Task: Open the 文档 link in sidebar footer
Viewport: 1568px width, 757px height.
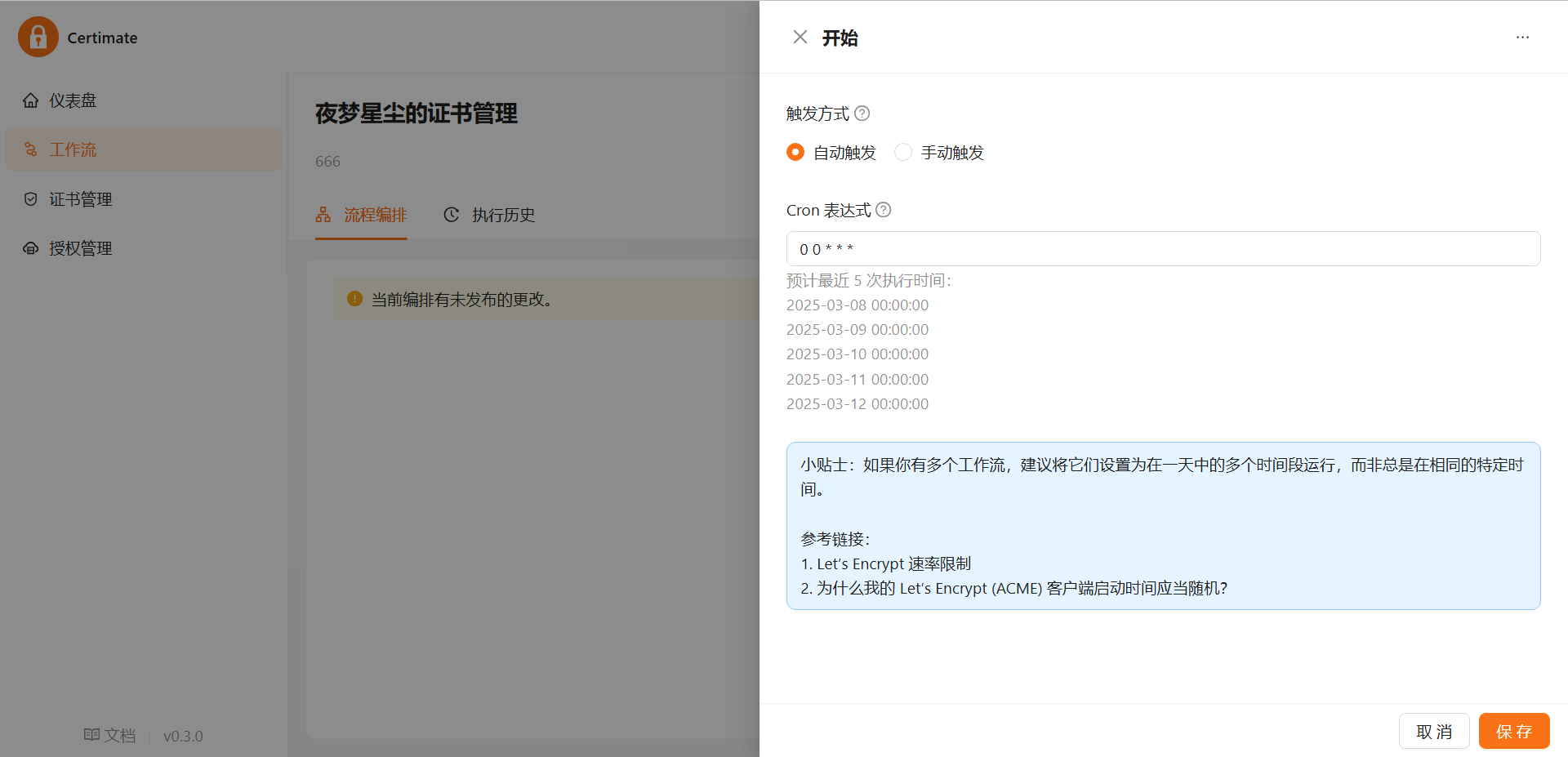Action: [x=110, y=736]
